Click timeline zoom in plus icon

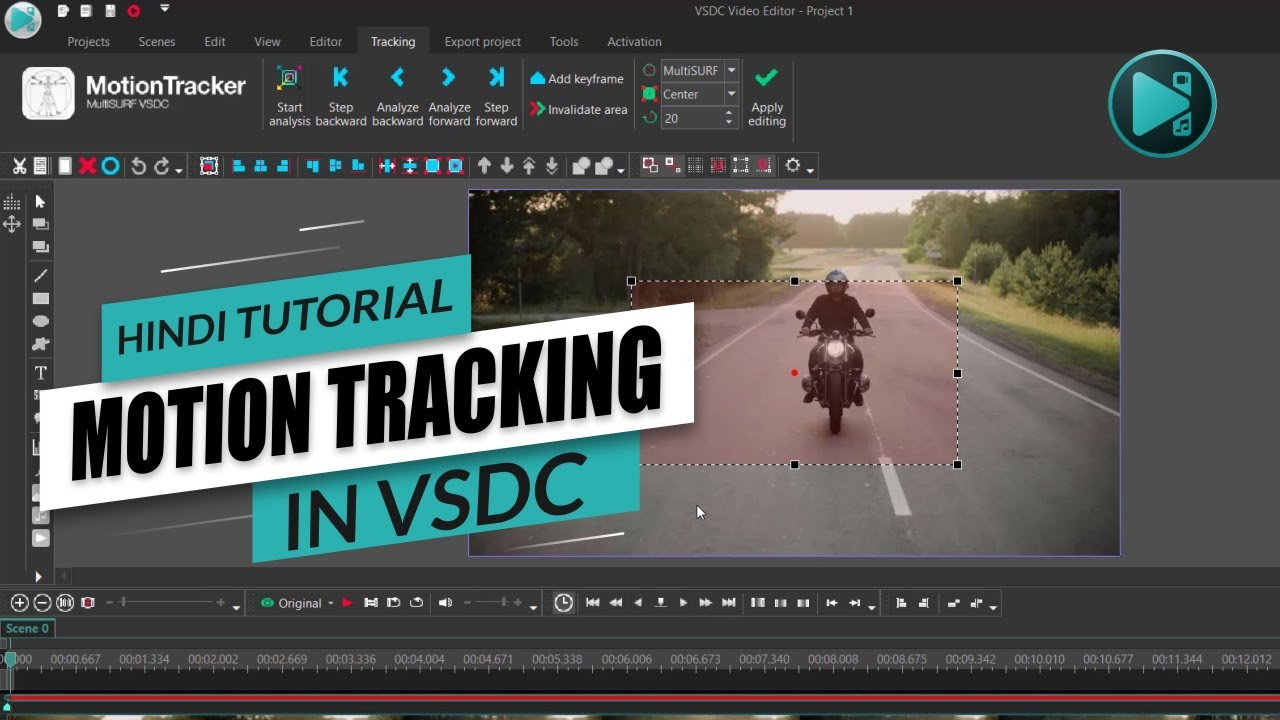pos(19,603)
